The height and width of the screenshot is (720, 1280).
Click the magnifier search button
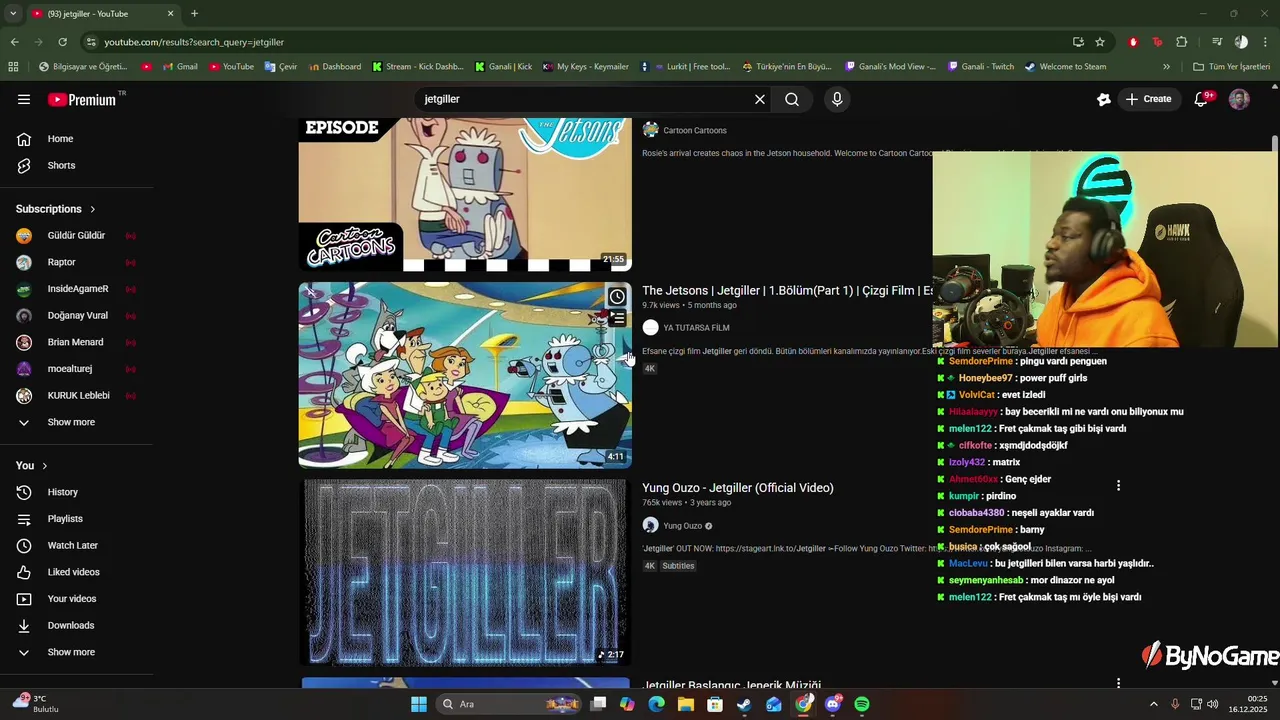(792, 99)
